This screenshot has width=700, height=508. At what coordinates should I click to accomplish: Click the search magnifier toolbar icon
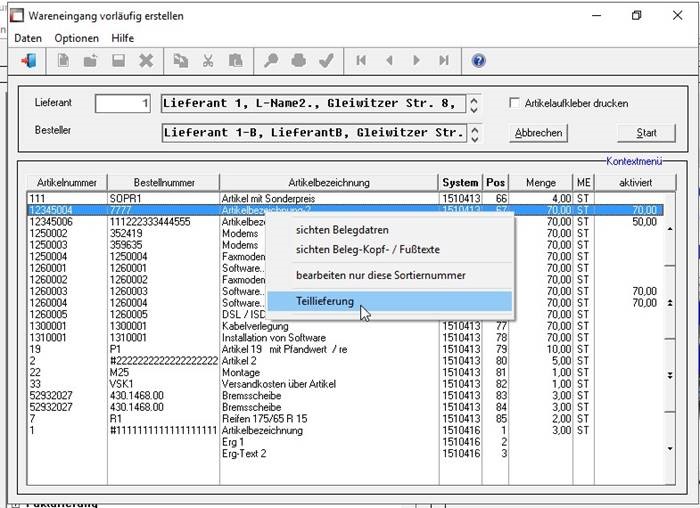coord(271,61)
